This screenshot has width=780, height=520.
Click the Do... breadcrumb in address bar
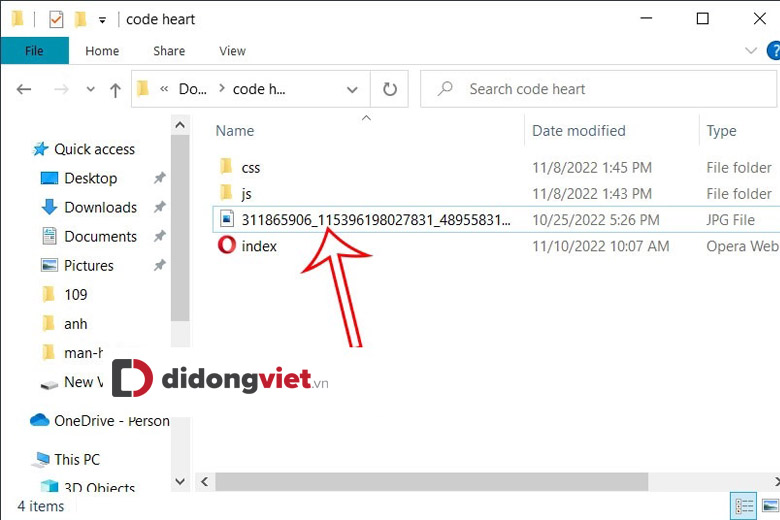193,89
